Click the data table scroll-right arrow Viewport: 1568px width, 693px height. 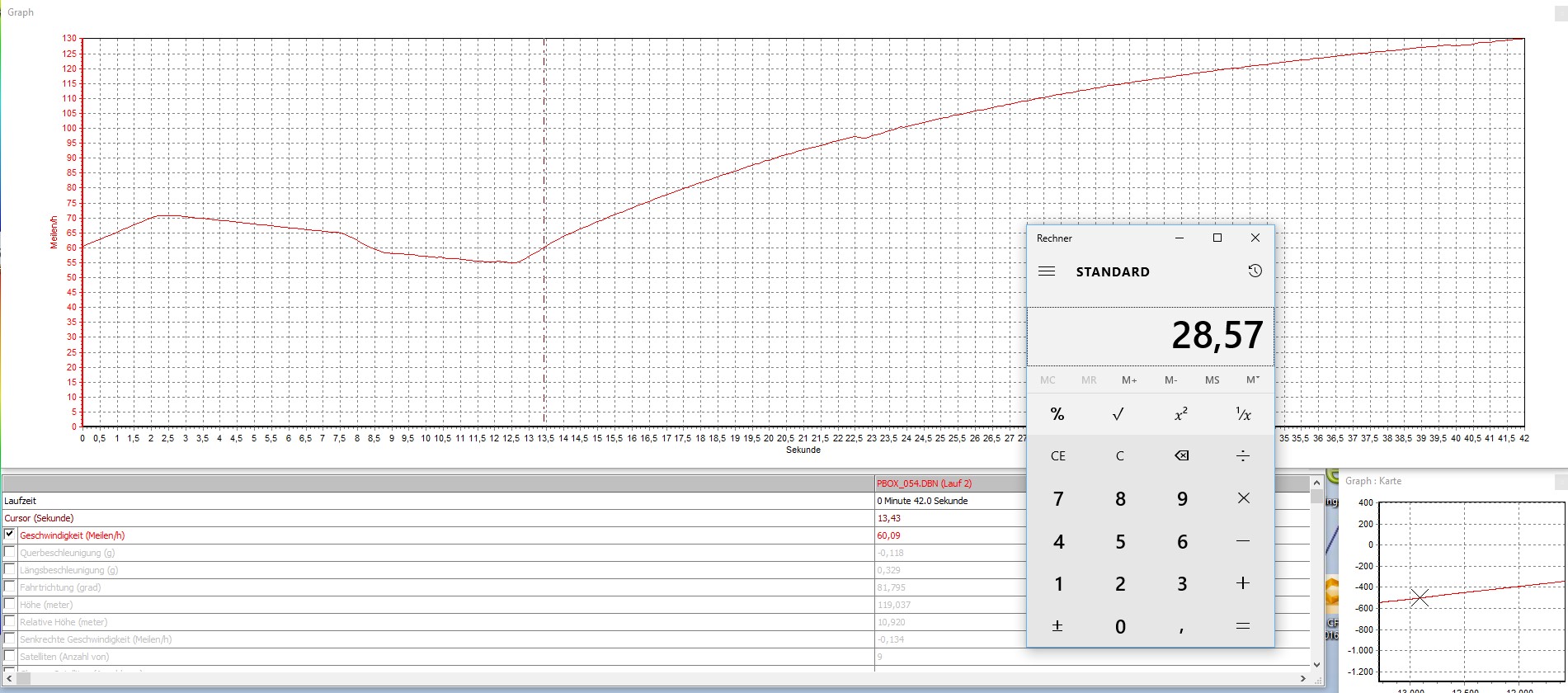pyautogui.click(x=1303, y=678)
